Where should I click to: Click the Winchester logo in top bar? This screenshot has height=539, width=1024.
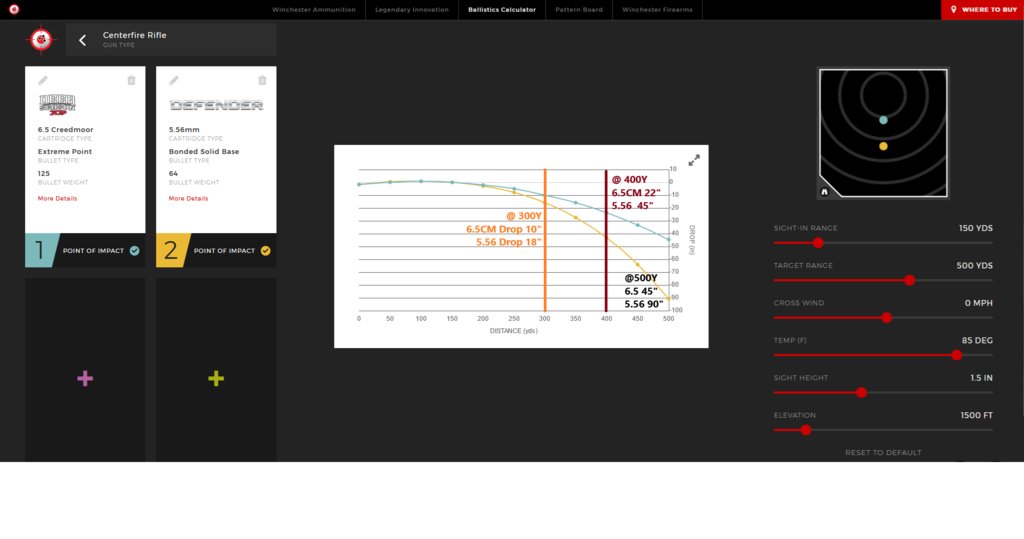pos(14,9)
